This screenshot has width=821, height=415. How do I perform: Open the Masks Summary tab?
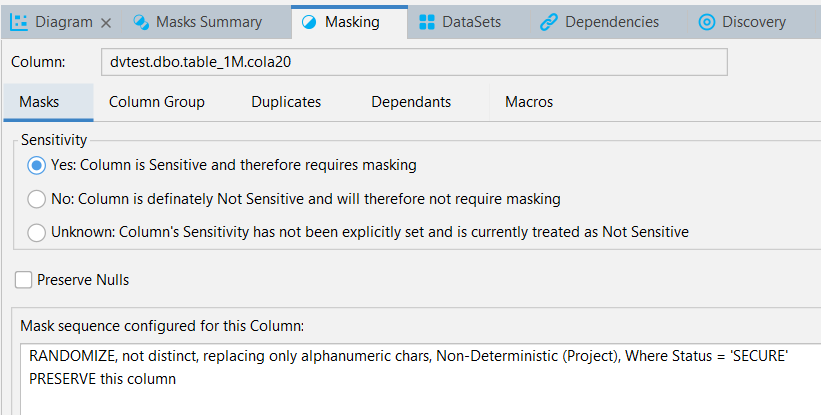tap(206, 22)
